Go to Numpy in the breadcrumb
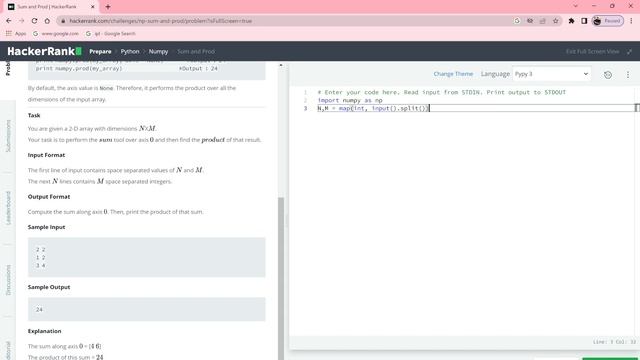 pyautogui.click(x=158, y=51)
